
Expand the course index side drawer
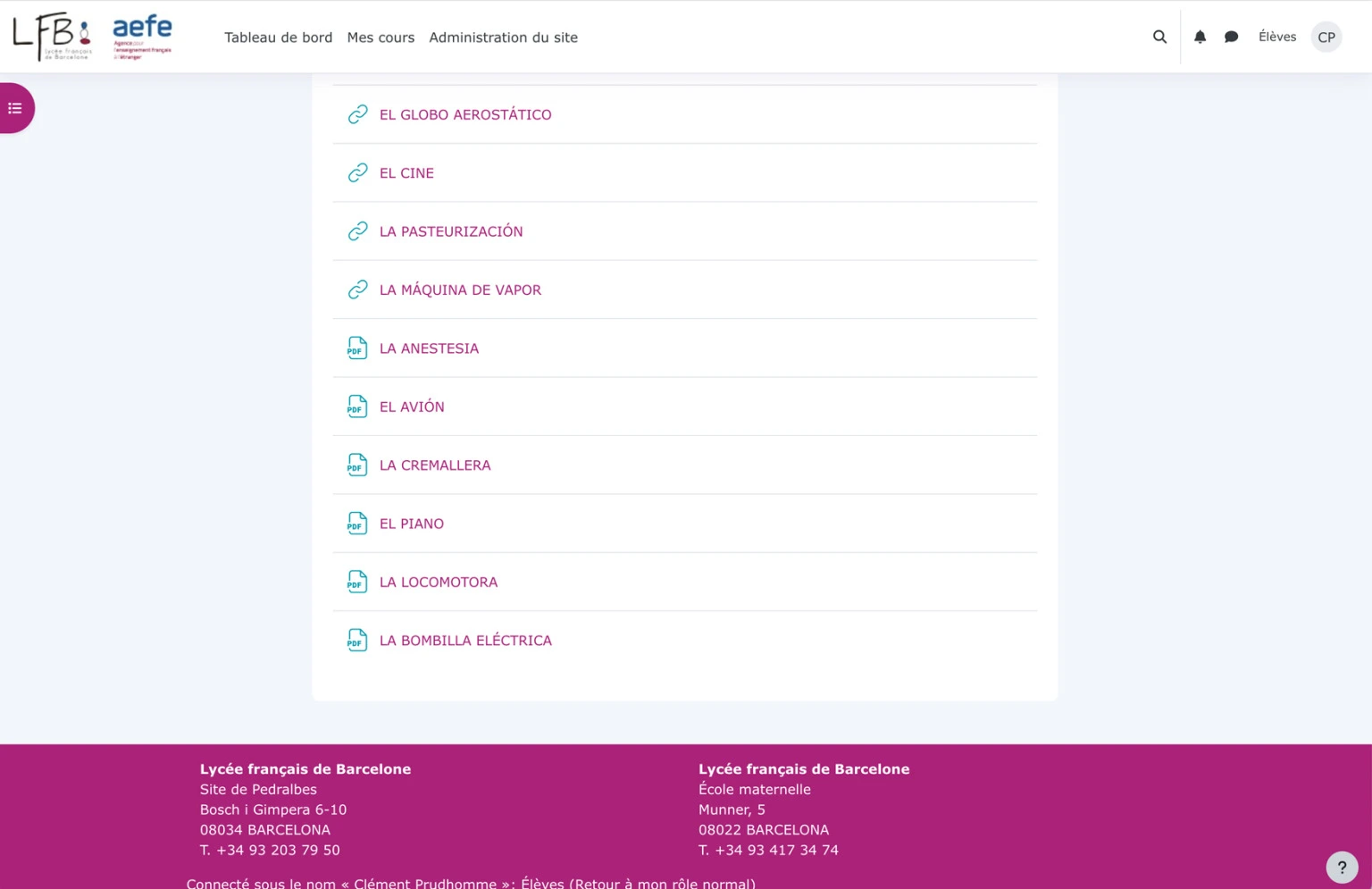13,107
